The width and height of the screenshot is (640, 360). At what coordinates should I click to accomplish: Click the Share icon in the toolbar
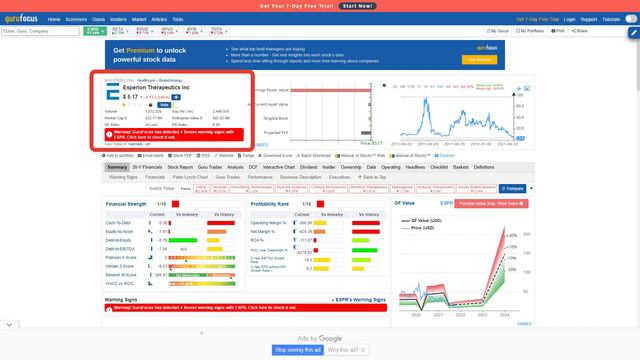[x=573, y=31]
